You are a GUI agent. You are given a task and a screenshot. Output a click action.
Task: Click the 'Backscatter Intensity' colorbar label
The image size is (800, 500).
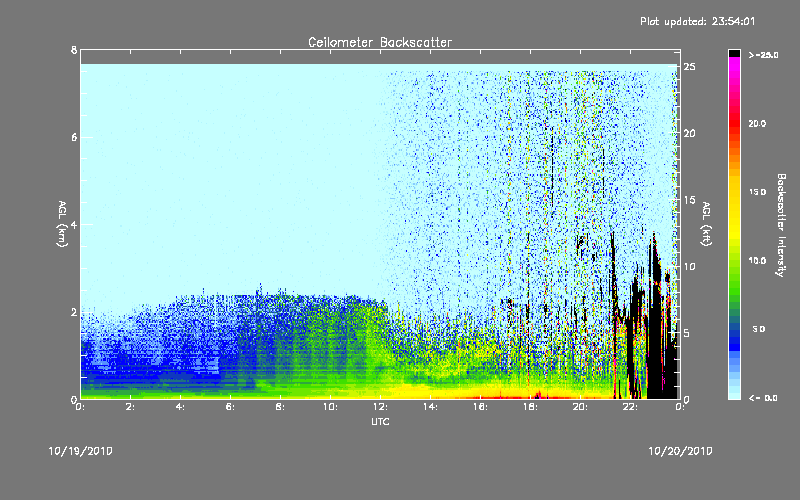click(781, 225)
